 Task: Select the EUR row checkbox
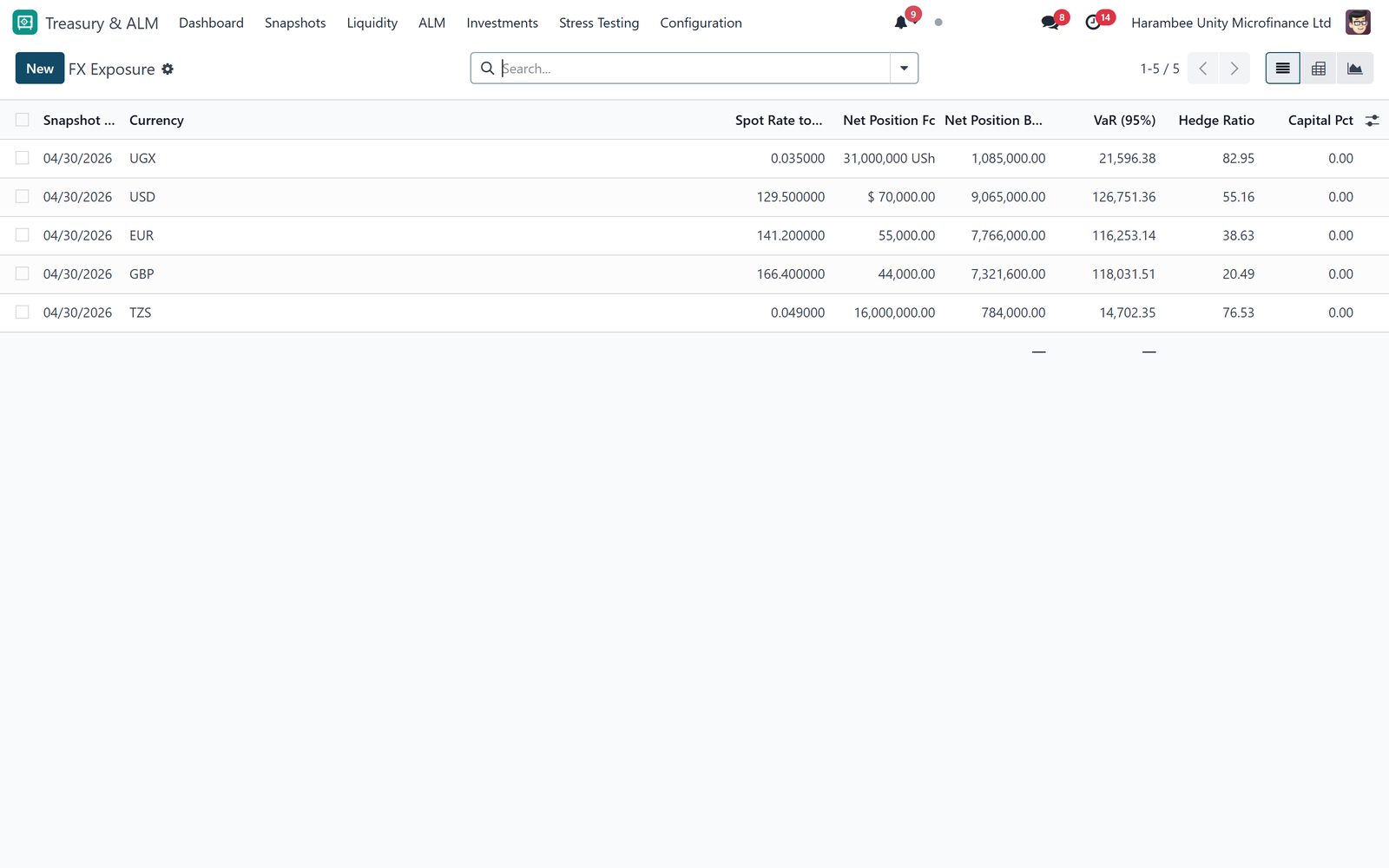[23, 234]
